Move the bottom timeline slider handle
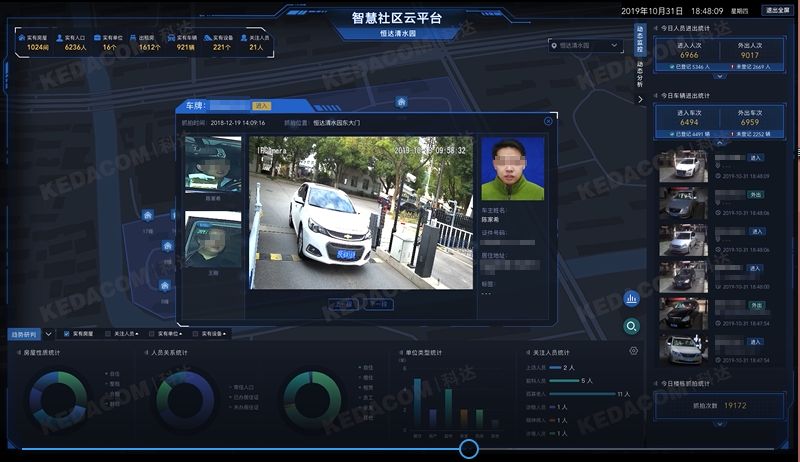The width and height of the screenshot is (800, 462). 468,449
